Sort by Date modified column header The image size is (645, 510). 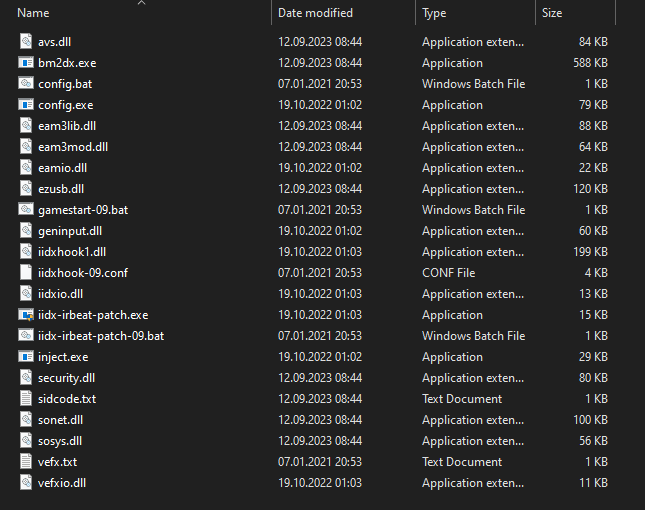(x=315, y=13)
